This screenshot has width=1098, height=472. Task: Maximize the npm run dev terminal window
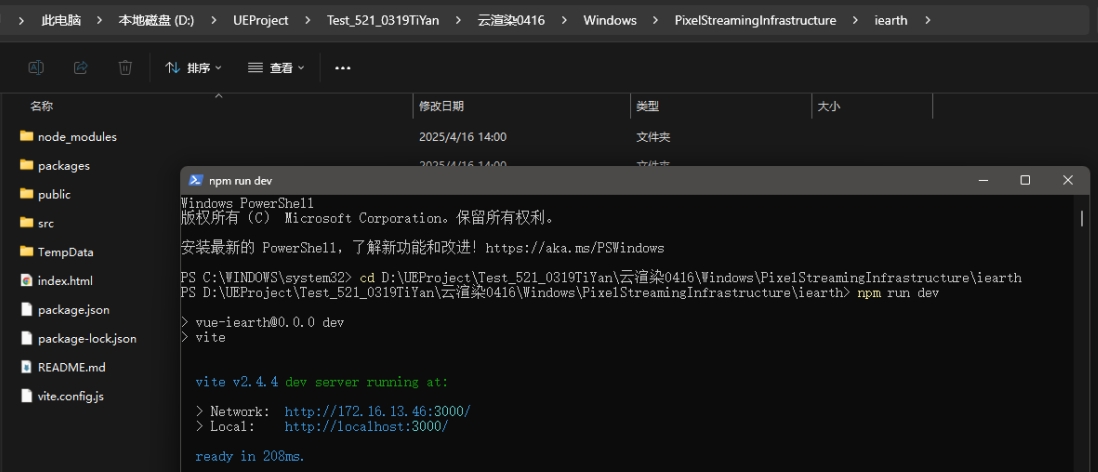coord(1025,181)
